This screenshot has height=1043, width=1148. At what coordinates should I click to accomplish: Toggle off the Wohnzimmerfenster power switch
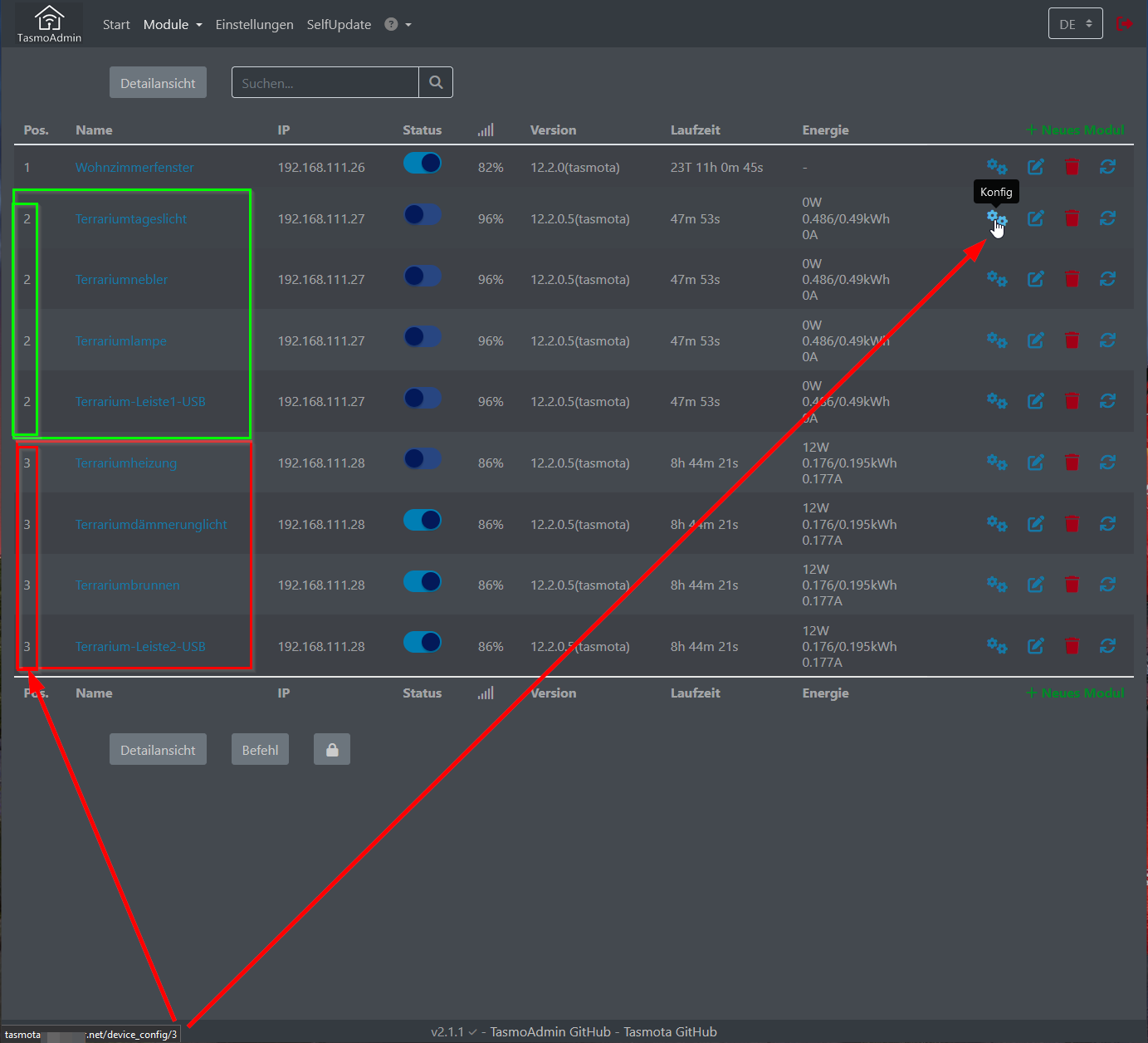[423, 163]
